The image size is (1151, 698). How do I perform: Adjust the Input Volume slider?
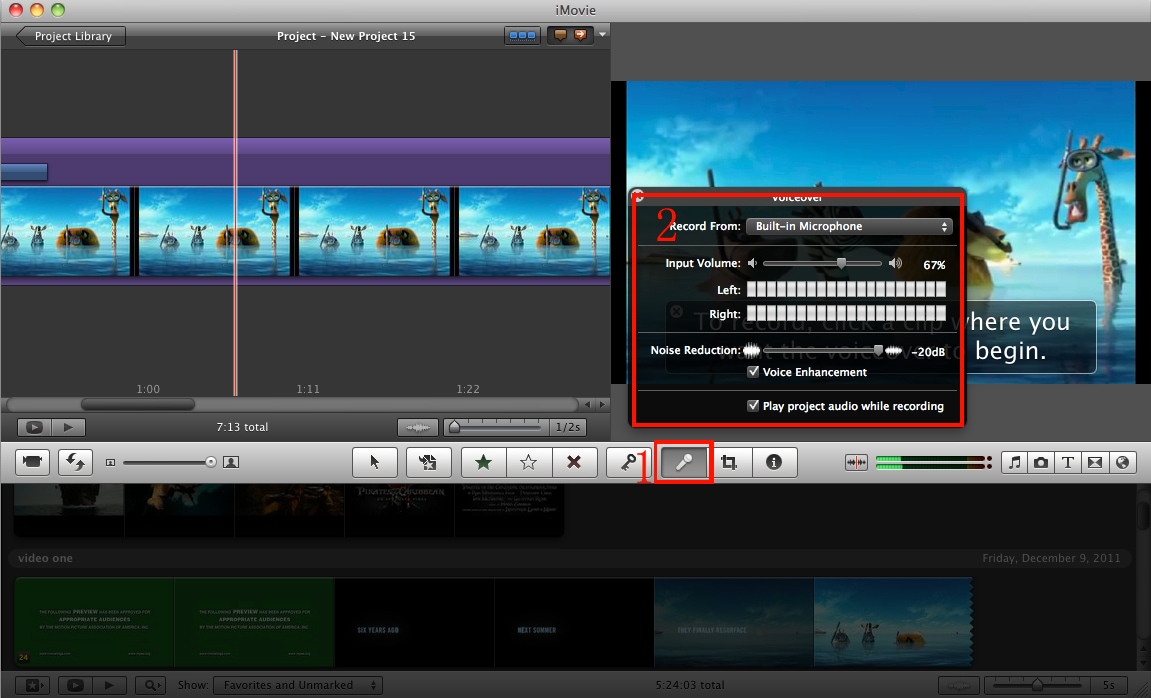[841, 263]
